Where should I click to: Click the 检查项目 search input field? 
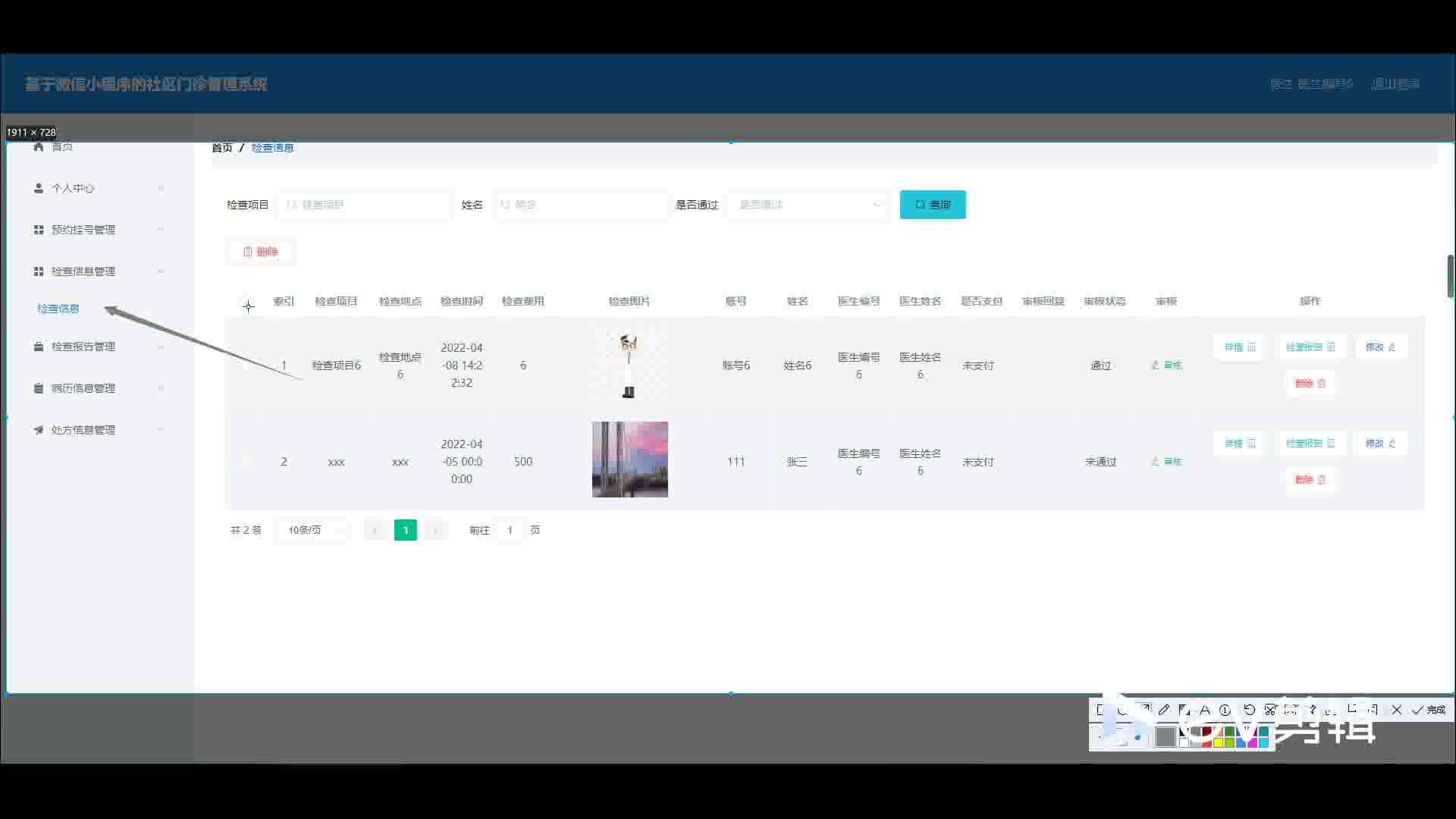(x=364, y=205)
